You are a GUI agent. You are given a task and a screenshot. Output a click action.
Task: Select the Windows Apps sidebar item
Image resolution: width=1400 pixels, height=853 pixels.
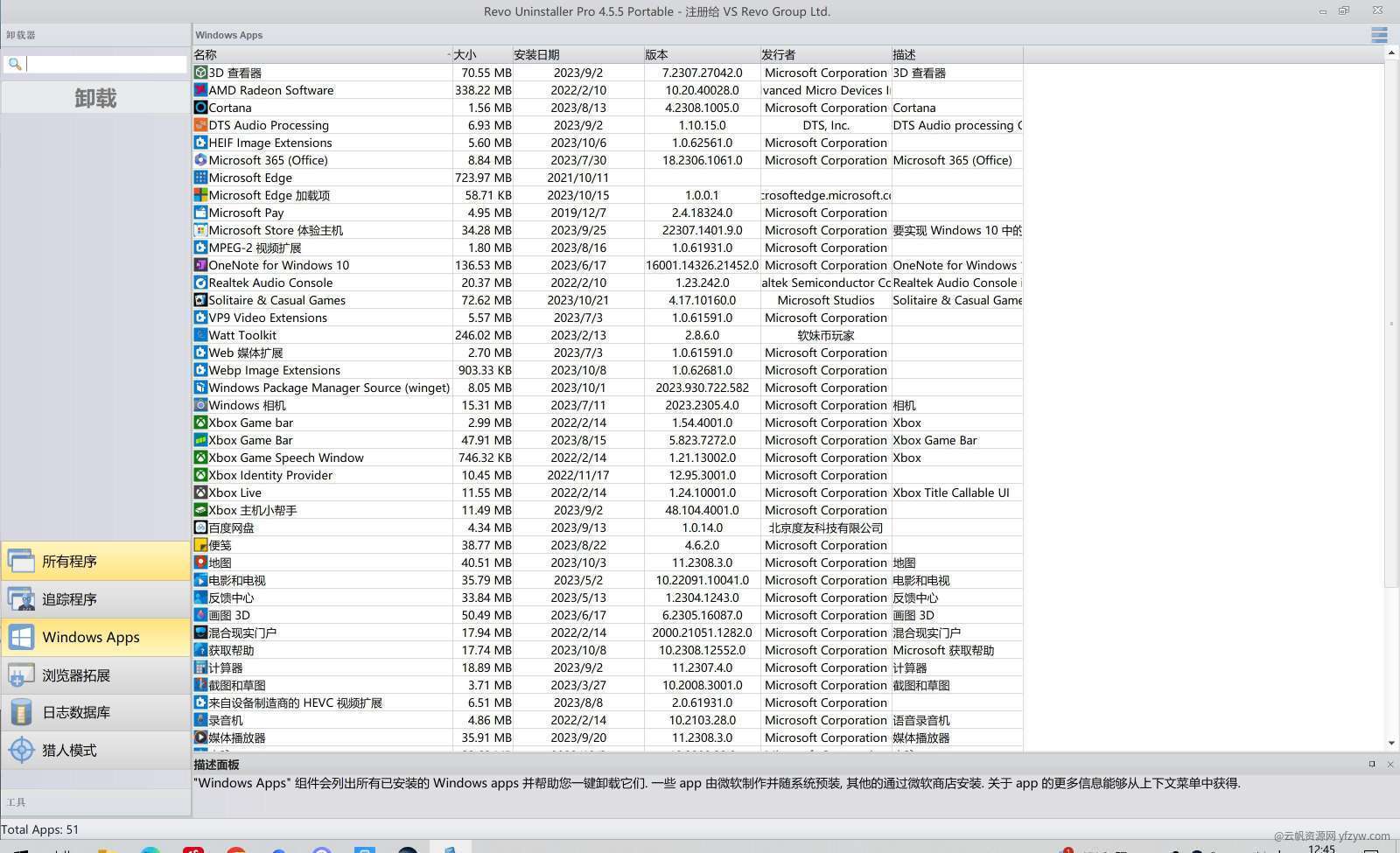coord(95,637)
